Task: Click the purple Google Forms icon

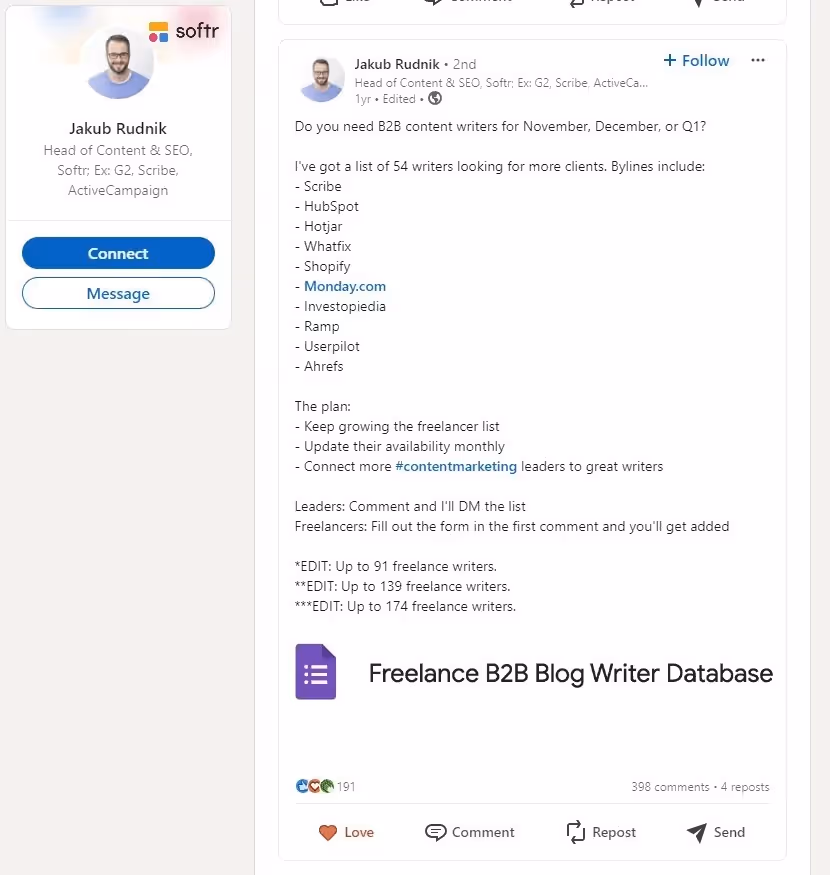Action: coord(316,672)
